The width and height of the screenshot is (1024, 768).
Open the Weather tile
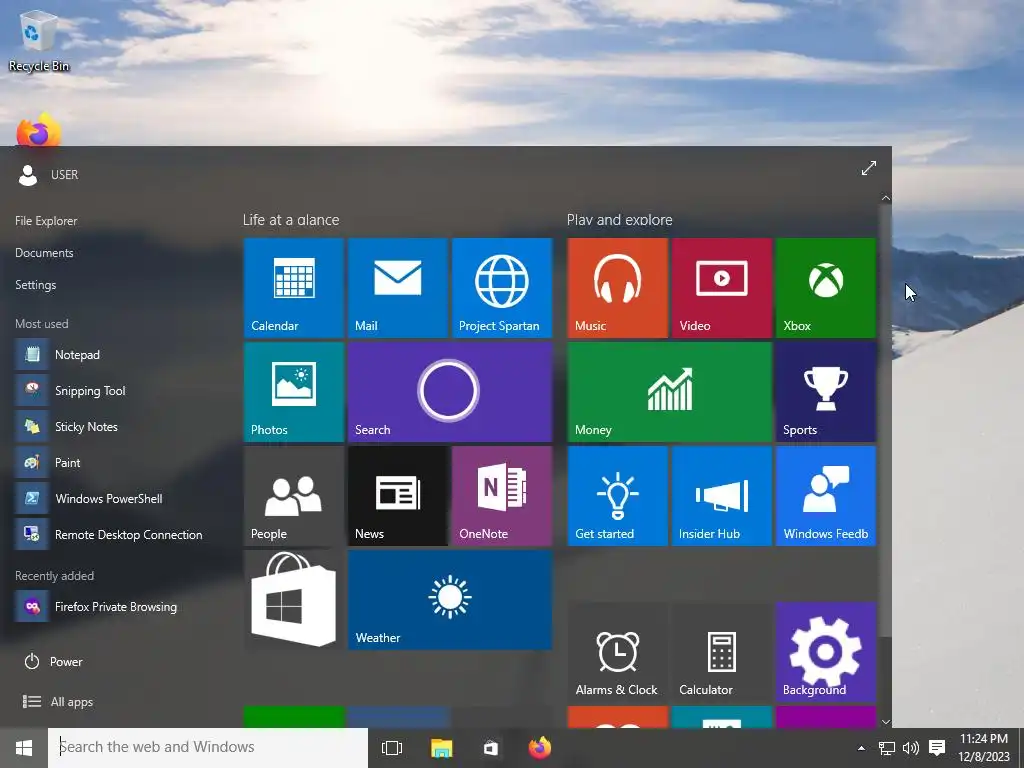450,600
